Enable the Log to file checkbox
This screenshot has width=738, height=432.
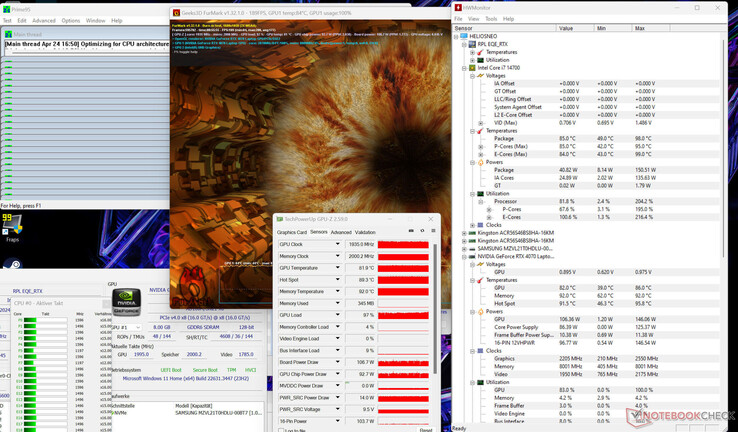[x=283, y=430]
